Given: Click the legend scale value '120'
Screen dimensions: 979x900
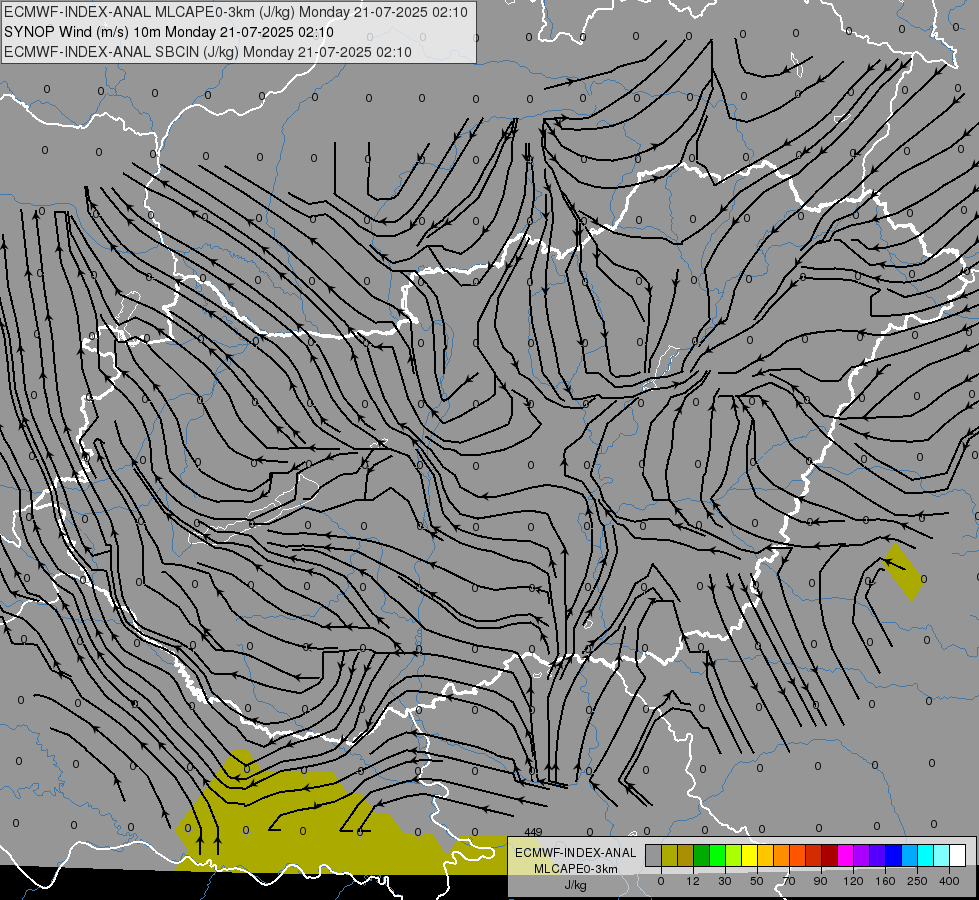Looking at the screenshot, I should 853,882.
